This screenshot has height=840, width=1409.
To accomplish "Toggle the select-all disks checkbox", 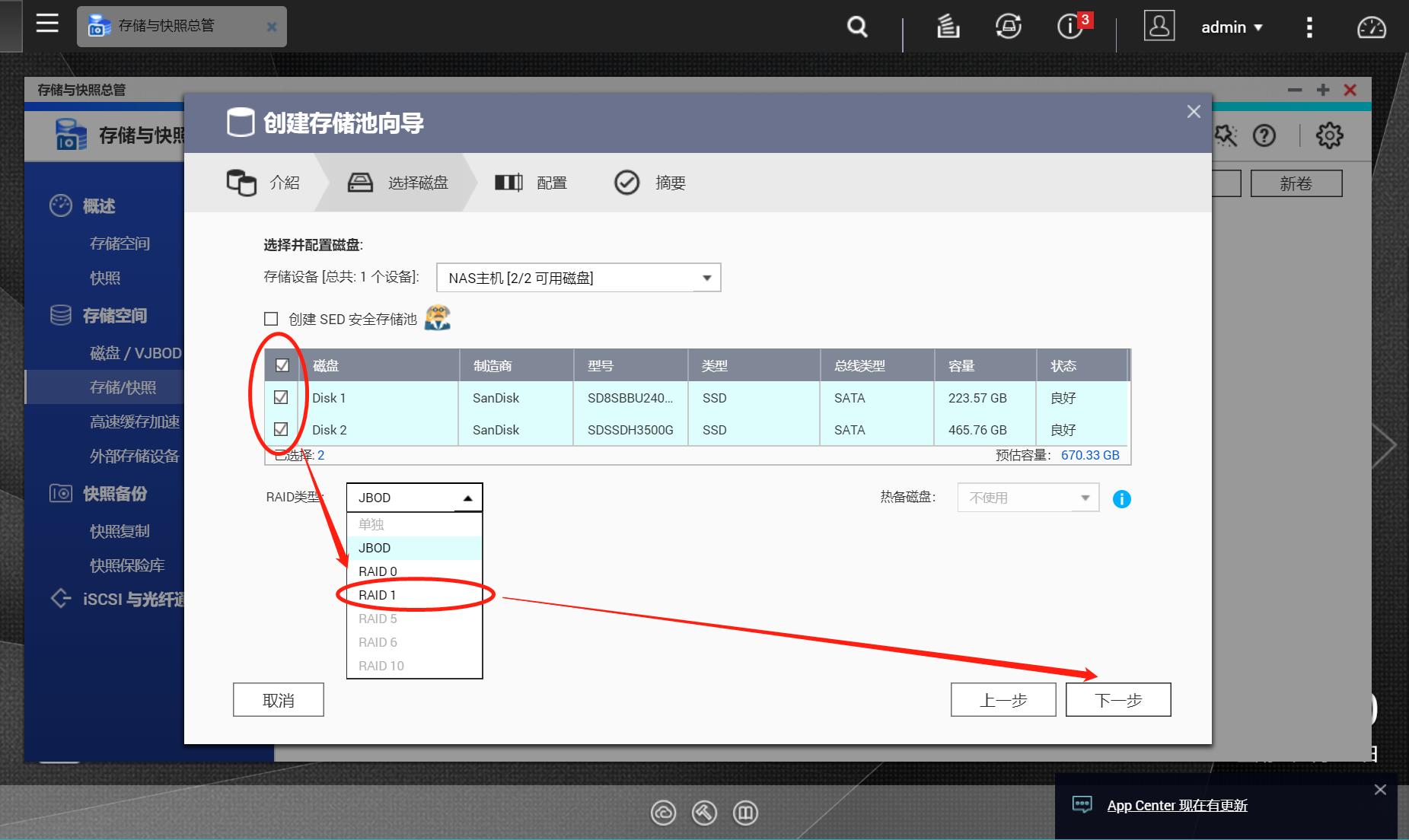I will (282, 365).
